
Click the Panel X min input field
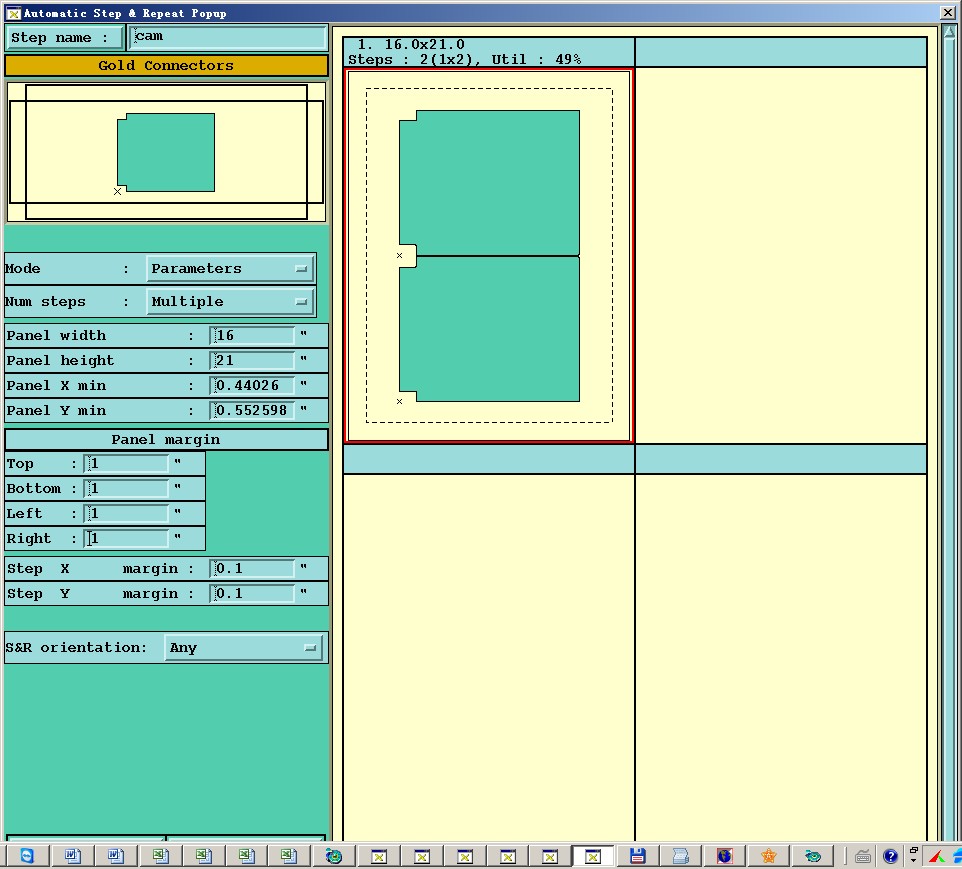[x=252, y=386]
